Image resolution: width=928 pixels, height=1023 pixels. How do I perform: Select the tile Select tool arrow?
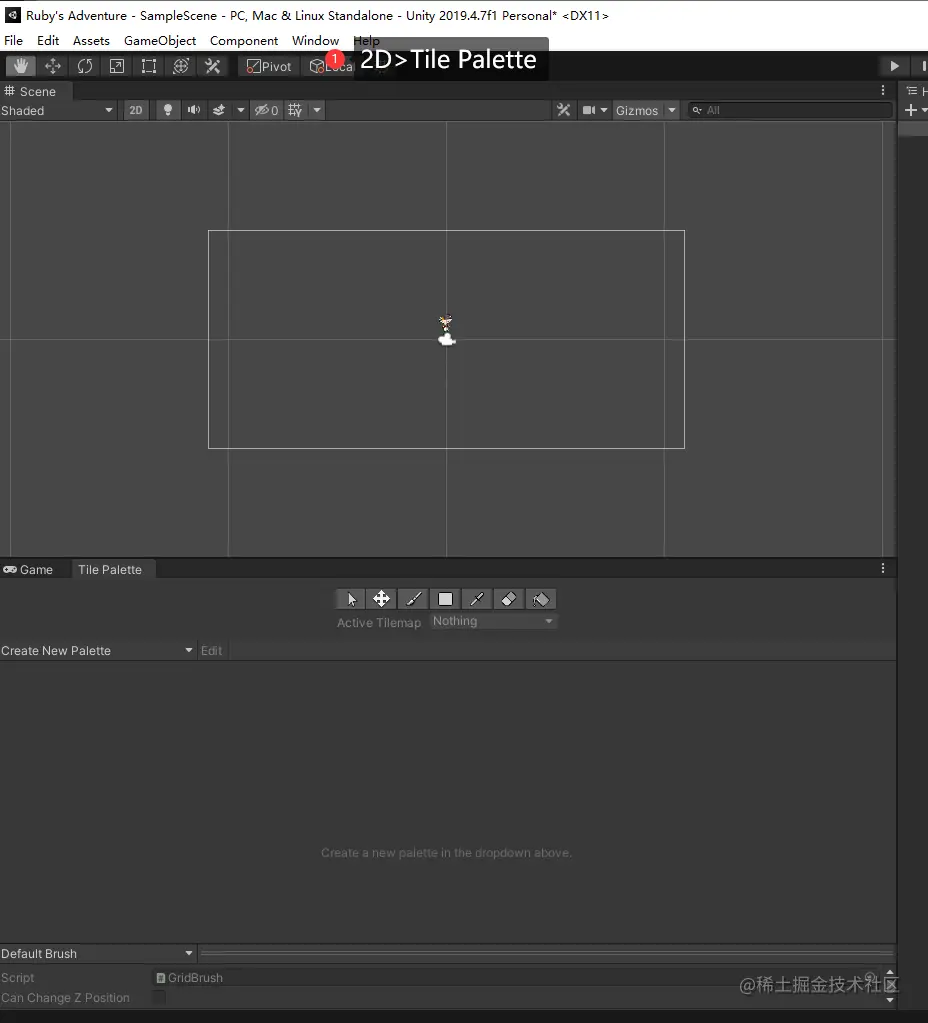click(x=351, y=599)
